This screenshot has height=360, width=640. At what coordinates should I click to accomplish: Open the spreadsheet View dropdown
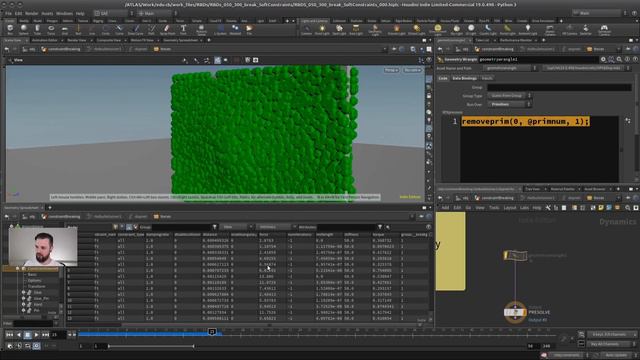pyautogui.click(x=236, y=227)
